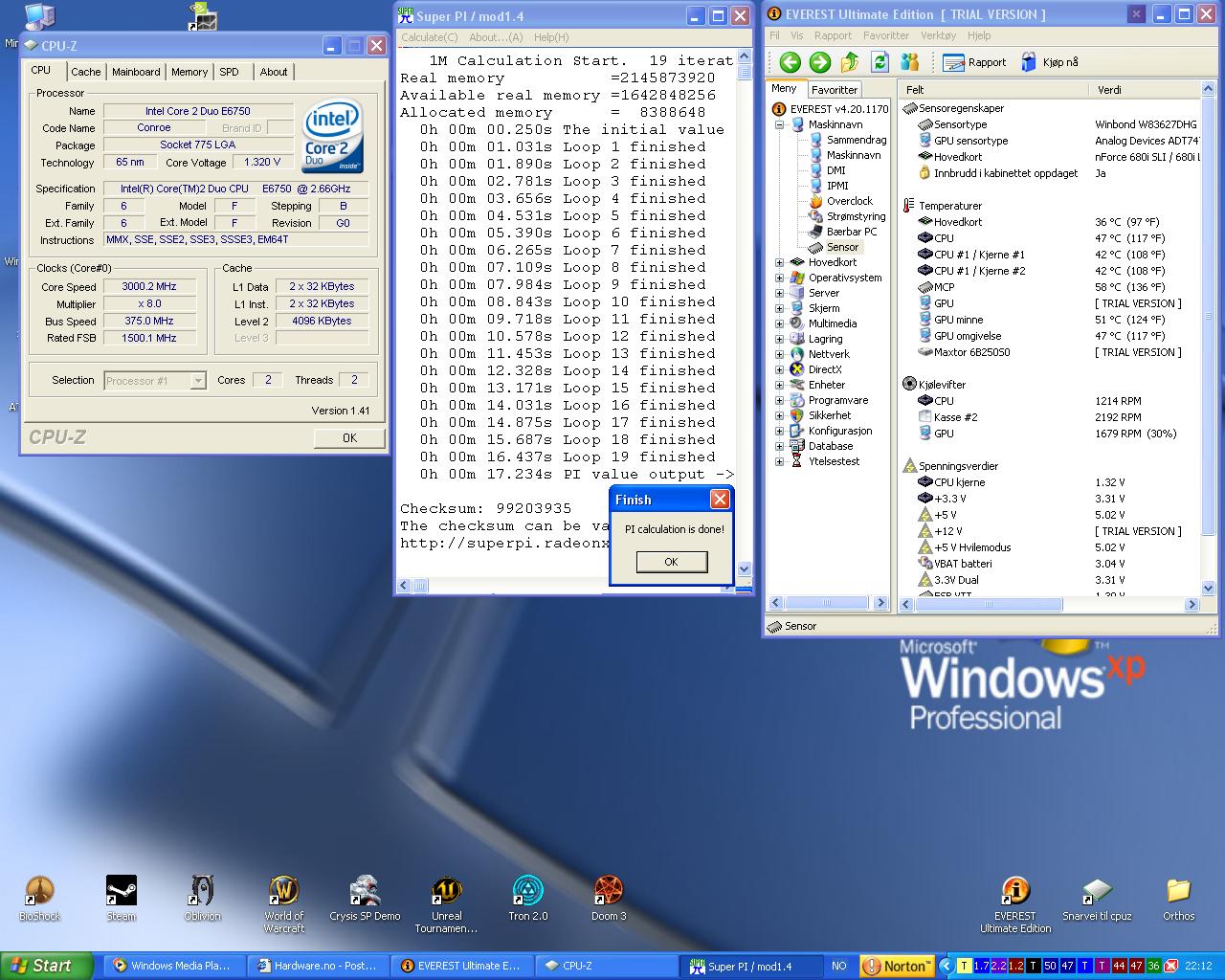The height and width of the screenshot is (980, 1225).
Task: Open Windows Media Player taskbar button
Action: 173,966
